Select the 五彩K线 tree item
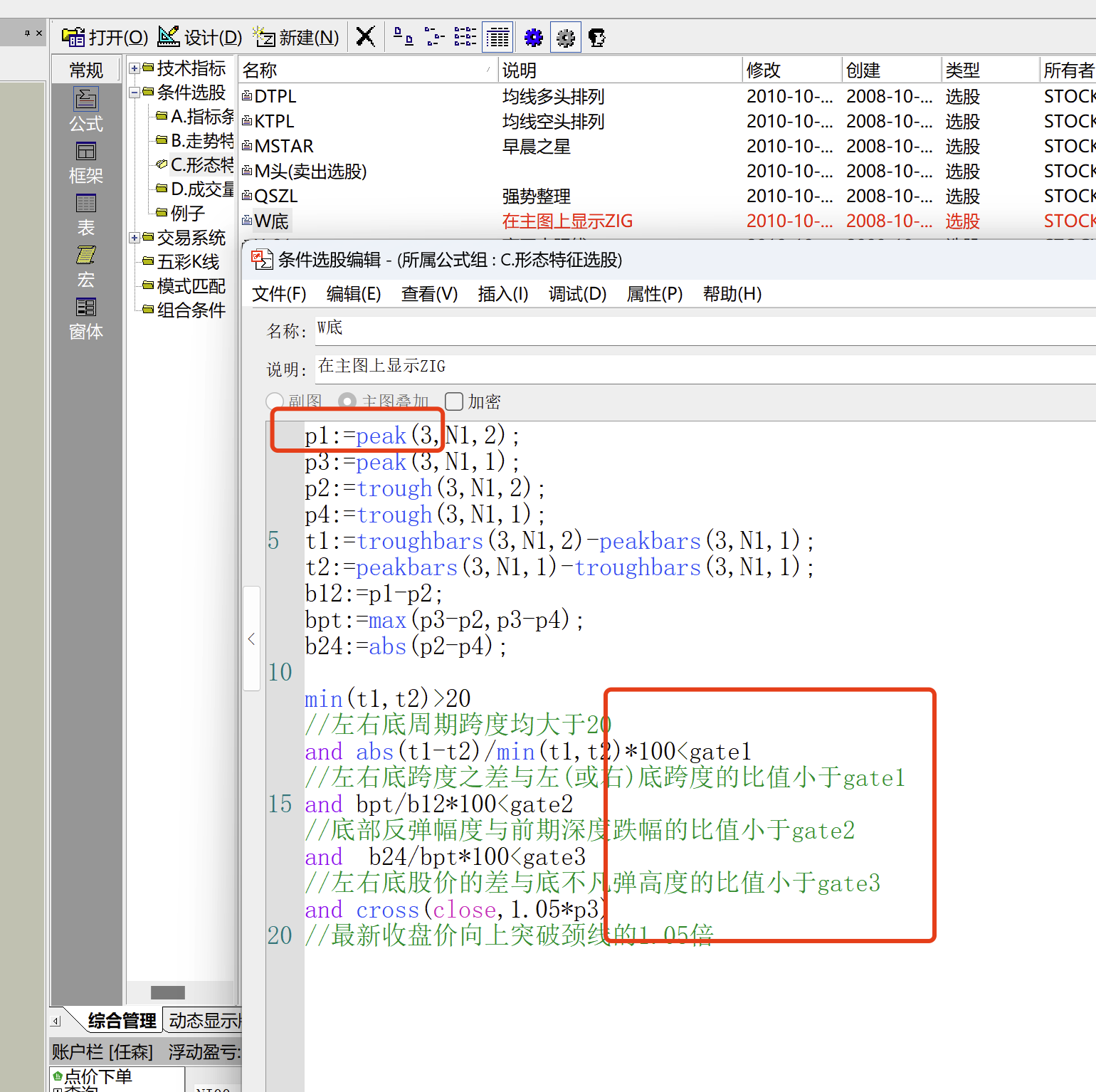This screenshot has height=1092, width=1096. pyautogui.click(x=188, y=262)
